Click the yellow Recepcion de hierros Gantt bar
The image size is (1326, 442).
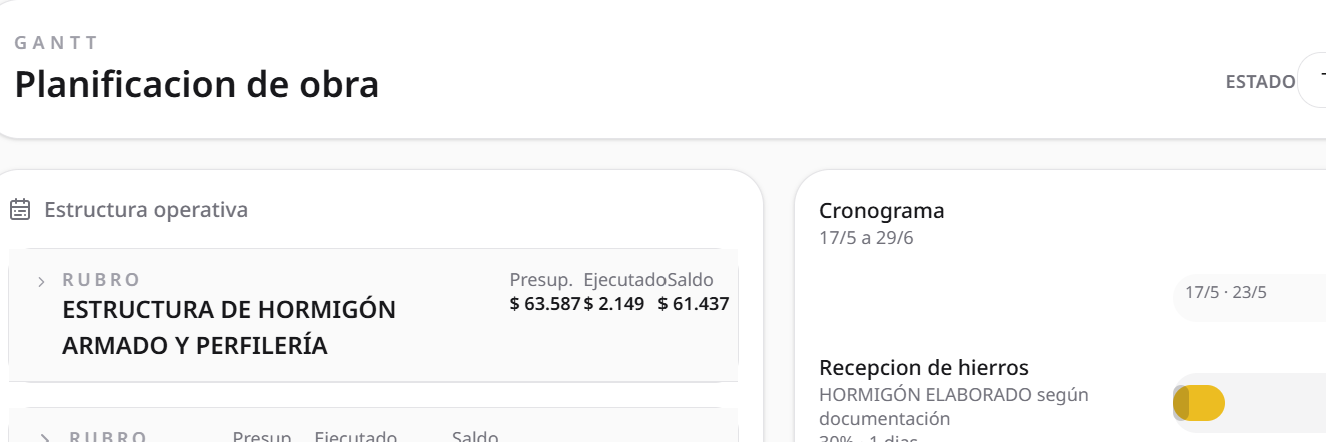point(1199,403)
